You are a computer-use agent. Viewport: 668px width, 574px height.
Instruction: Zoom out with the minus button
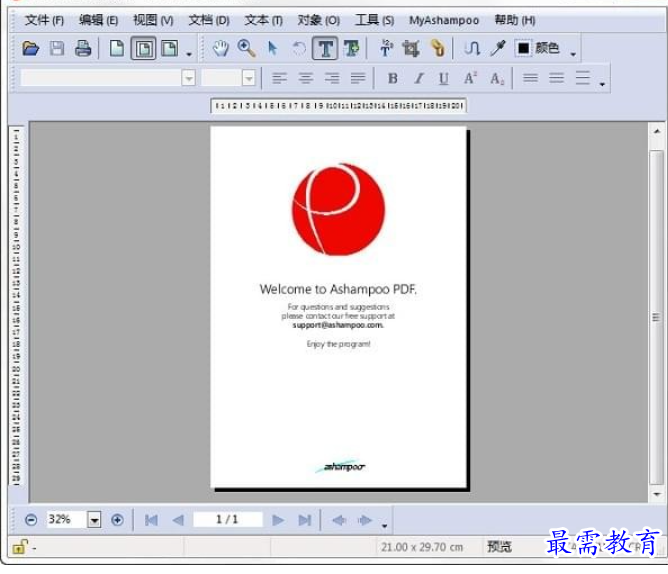pos(31,520)
